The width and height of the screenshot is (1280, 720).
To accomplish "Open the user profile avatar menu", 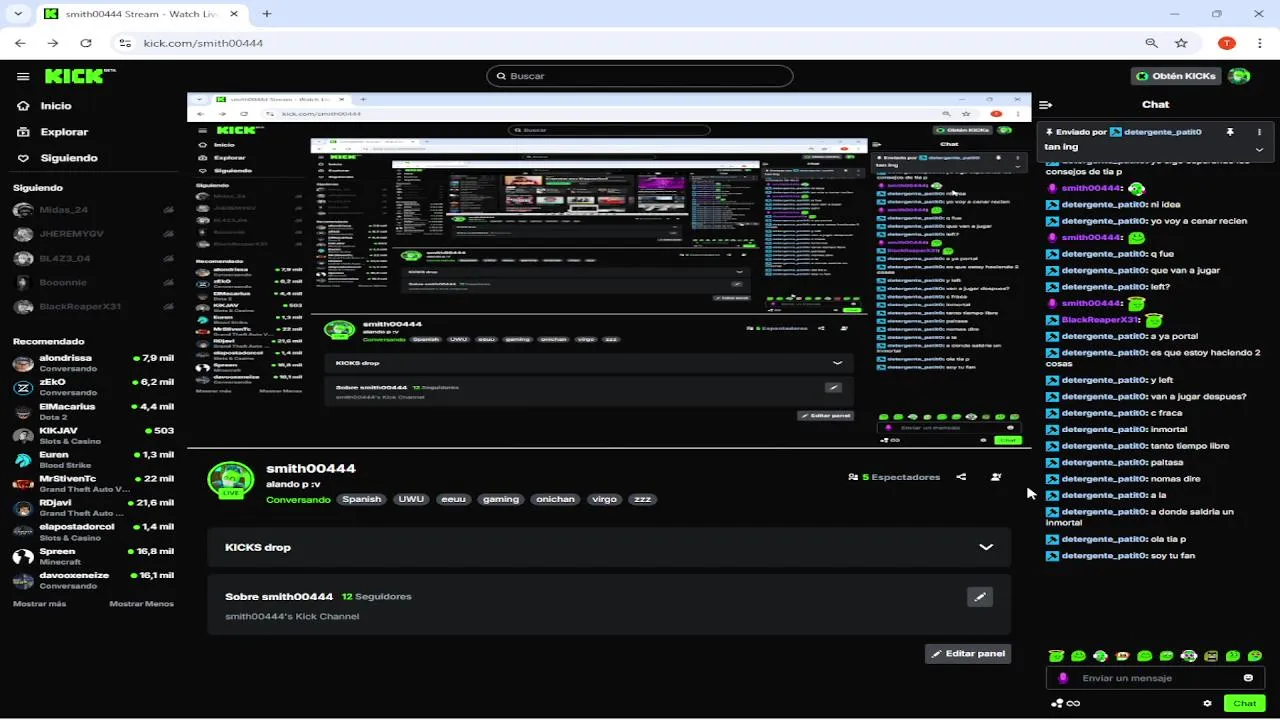I will 1239,76.
